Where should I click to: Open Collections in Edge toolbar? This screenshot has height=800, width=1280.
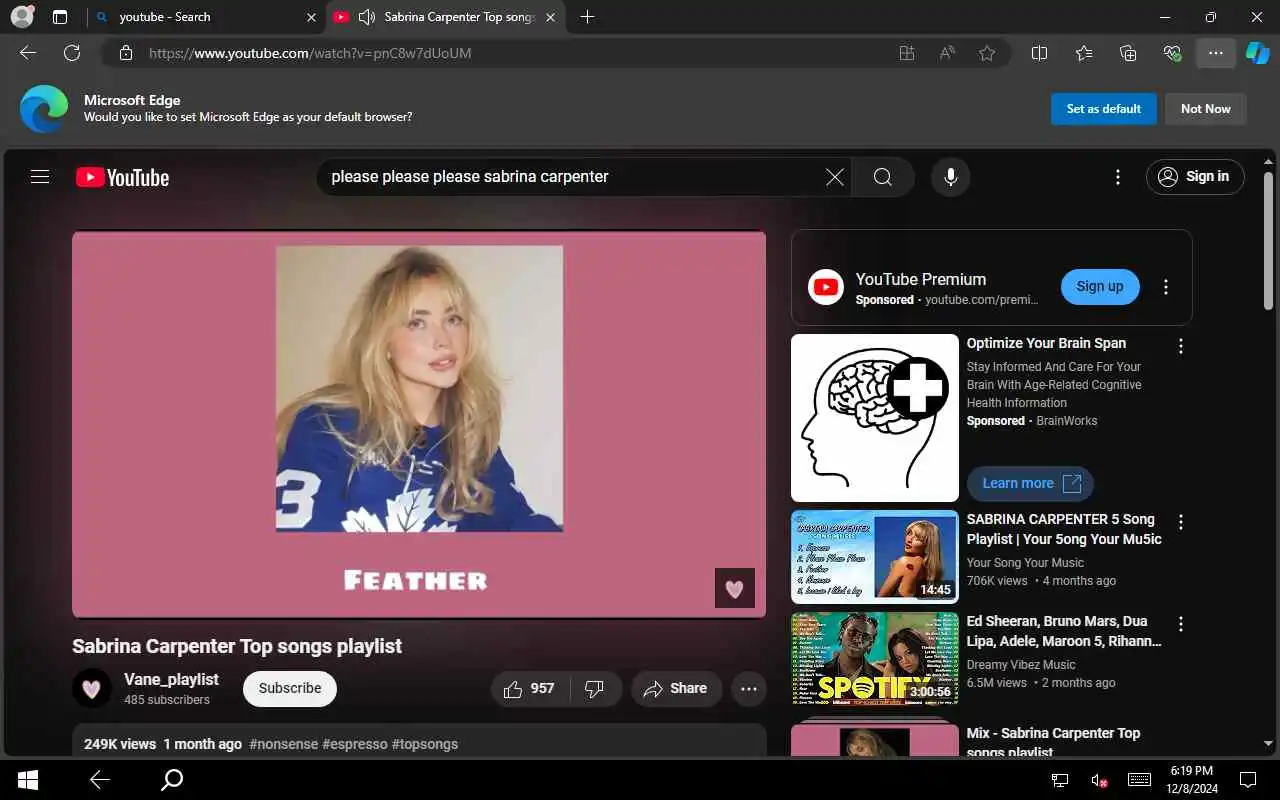coord(1128,53)
